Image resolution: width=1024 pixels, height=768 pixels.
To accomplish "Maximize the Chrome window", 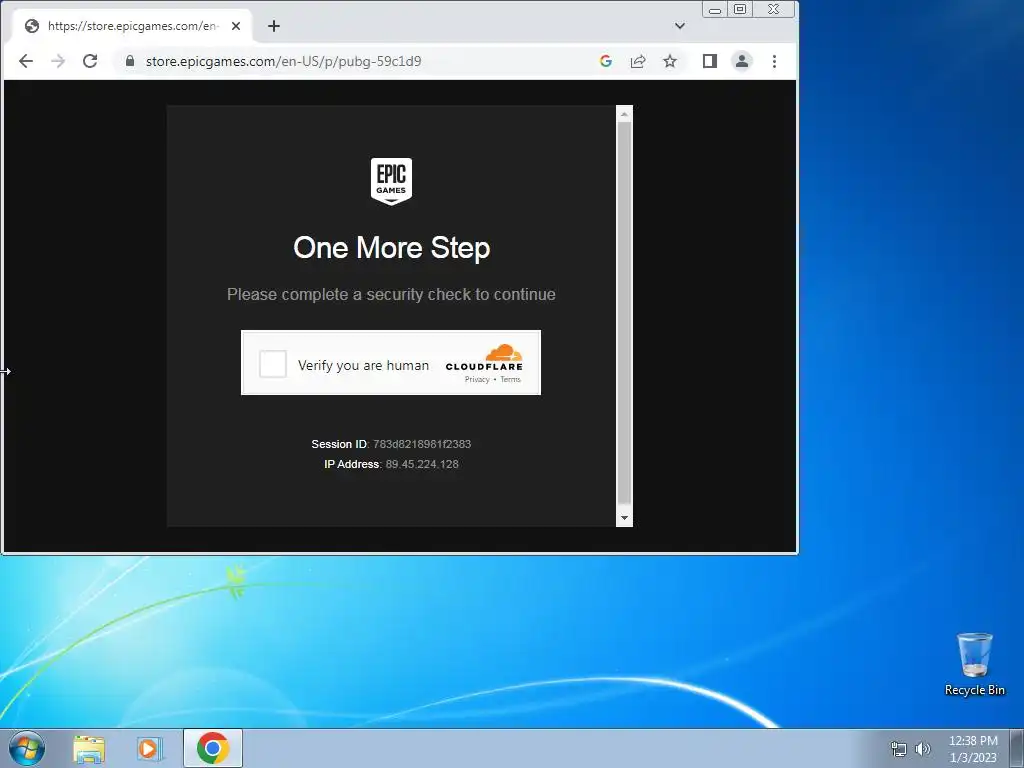I will pos(740,9).
